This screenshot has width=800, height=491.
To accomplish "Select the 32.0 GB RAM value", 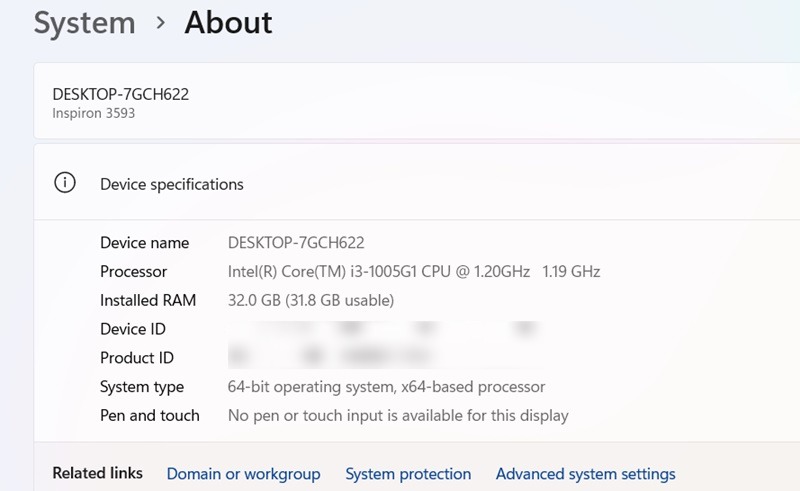I will pos(311,300).
